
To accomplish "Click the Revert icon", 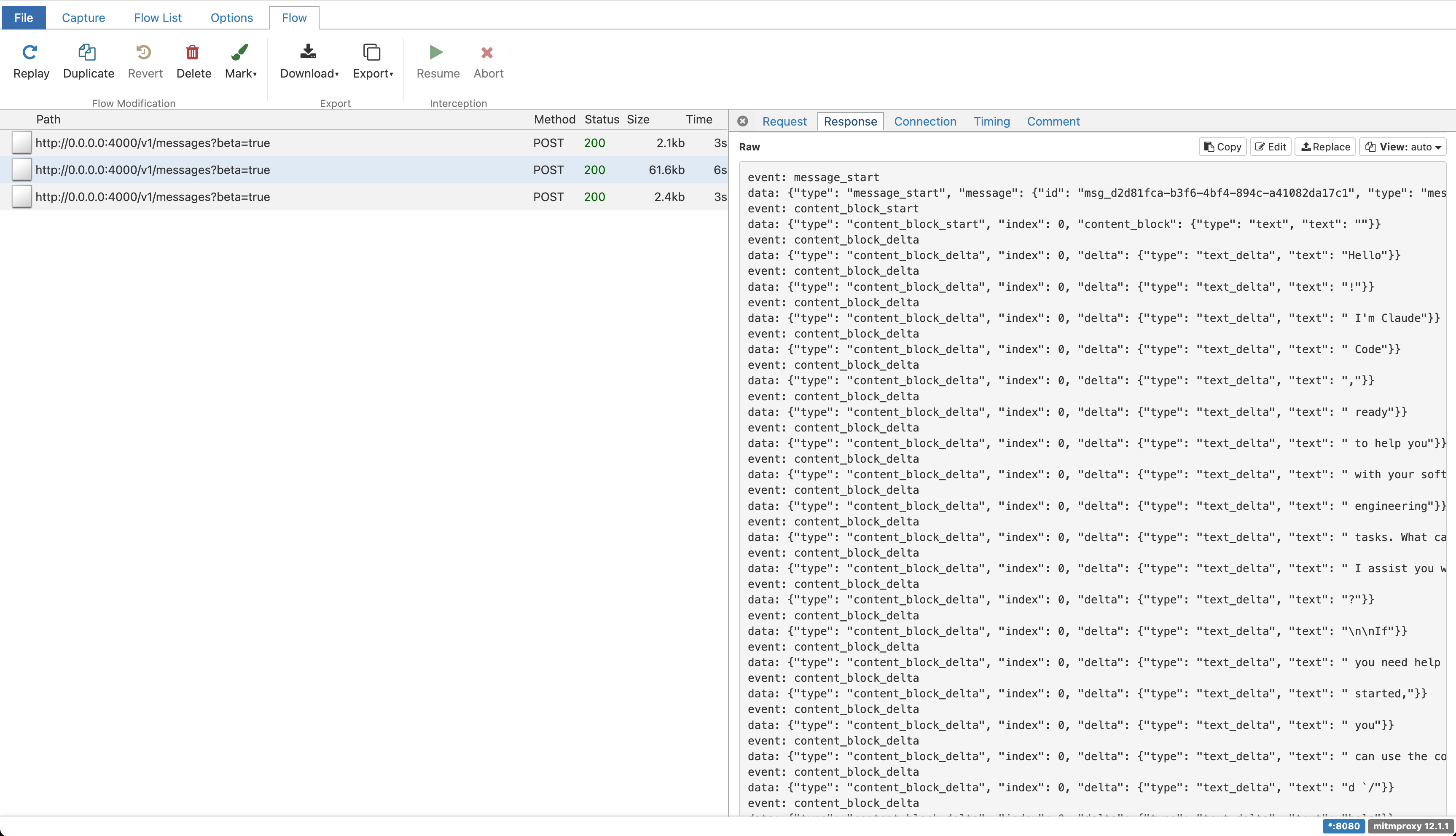I will (144, 53).
